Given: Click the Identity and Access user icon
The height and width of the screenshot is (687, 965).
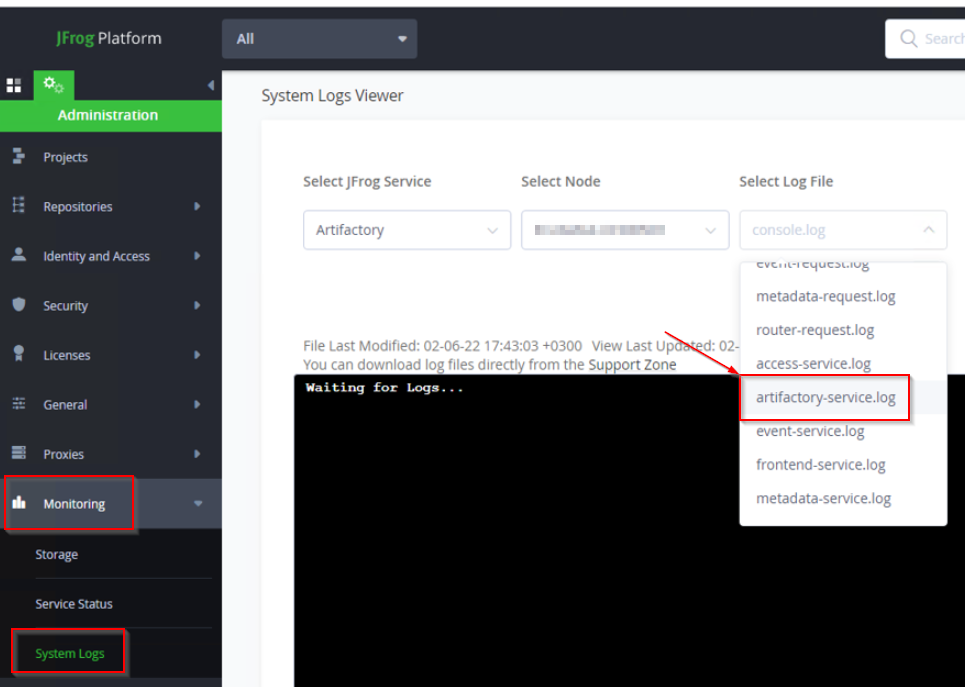Looking at the screenshot, I should 18,255.
